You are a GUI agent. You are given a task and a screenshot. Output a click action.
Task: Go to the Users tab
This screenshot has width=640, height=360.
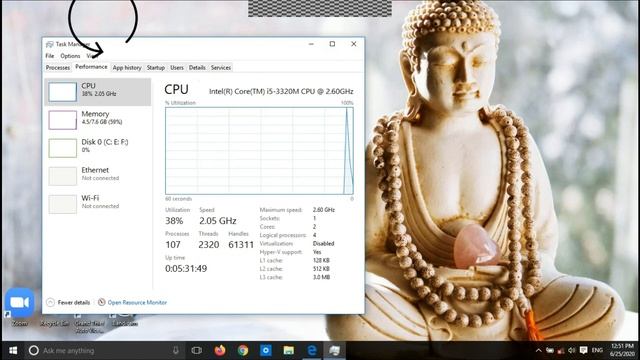click(177, 68)
